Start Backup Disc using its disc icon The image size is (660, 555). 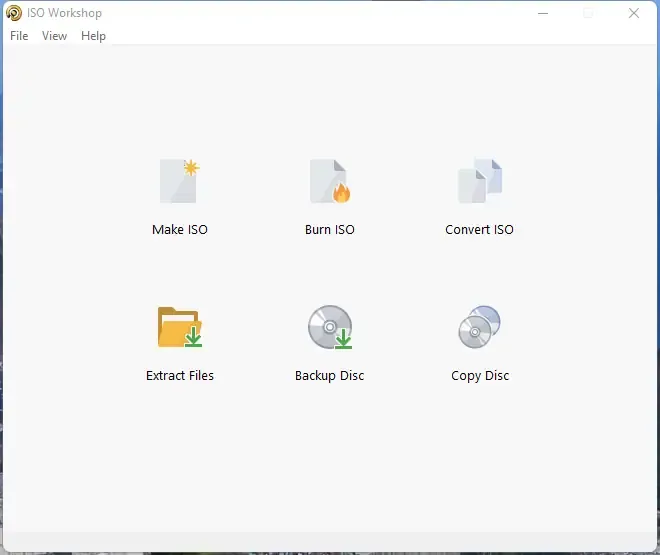coord(330,327)
